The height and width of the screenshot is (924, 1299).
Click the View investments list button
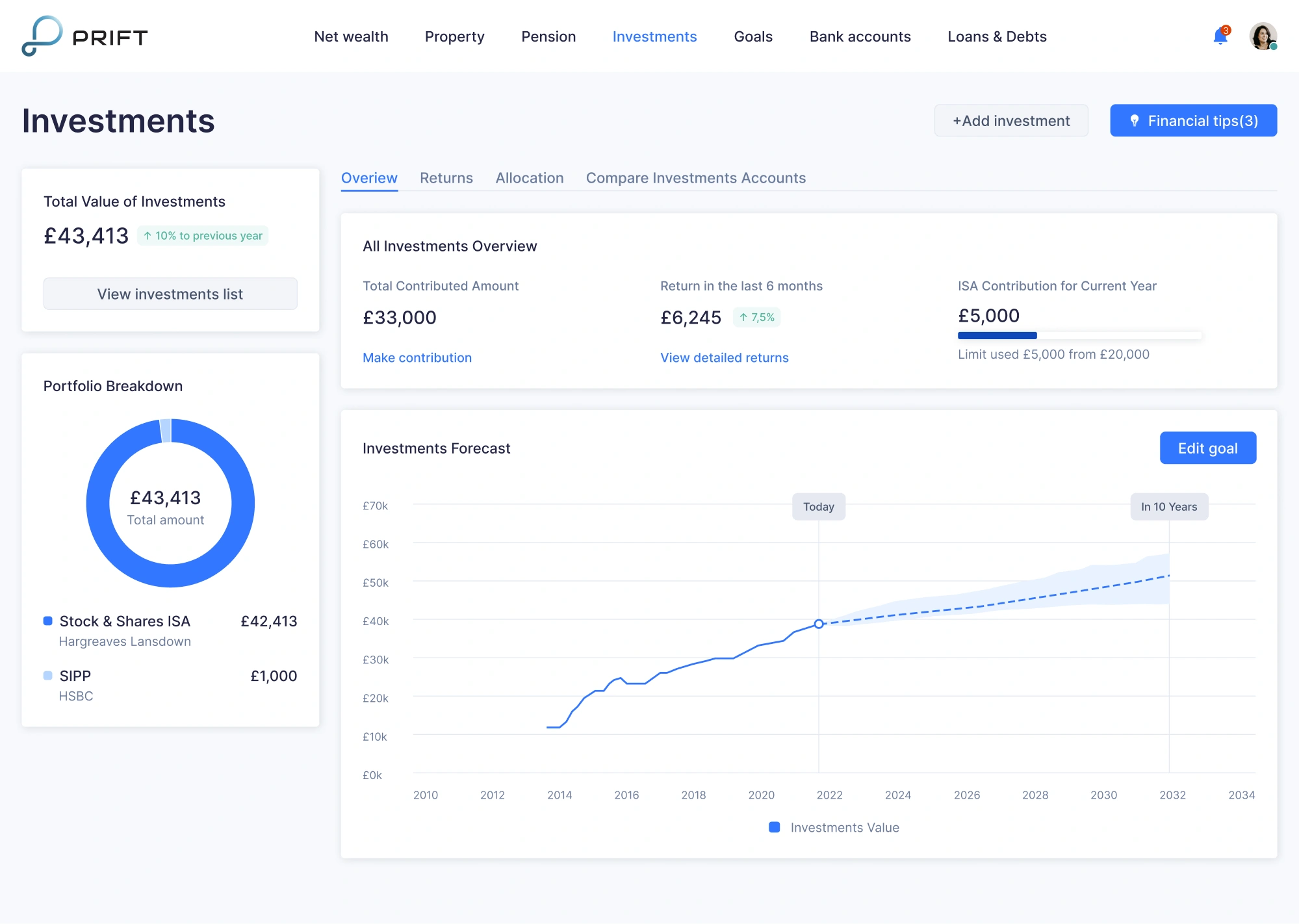170,294
